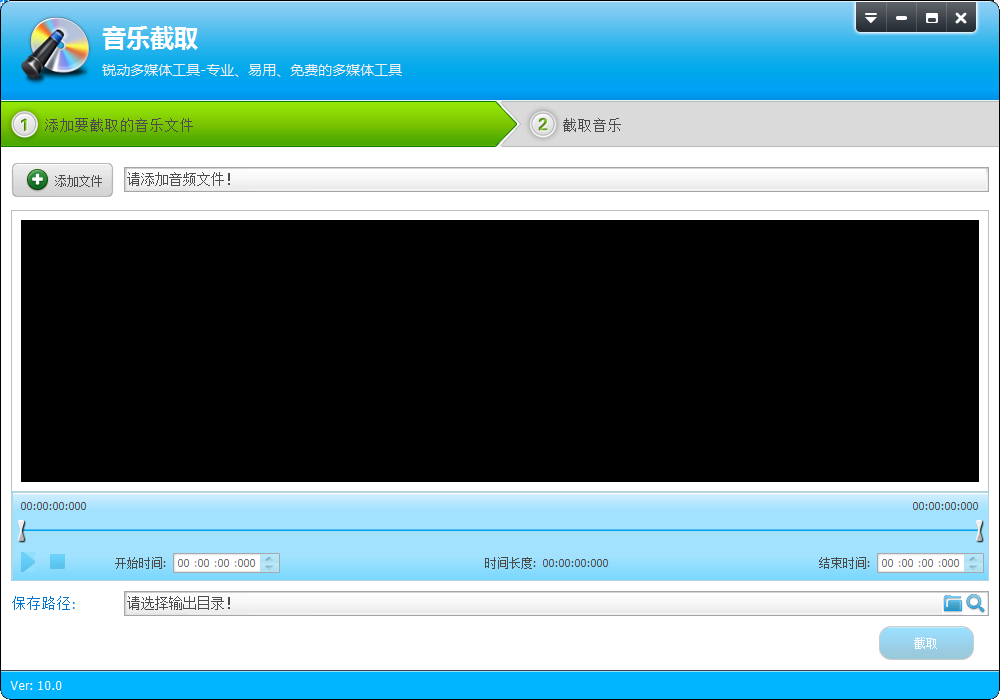Click the Ver: 10.0 status text

[36, 685]
